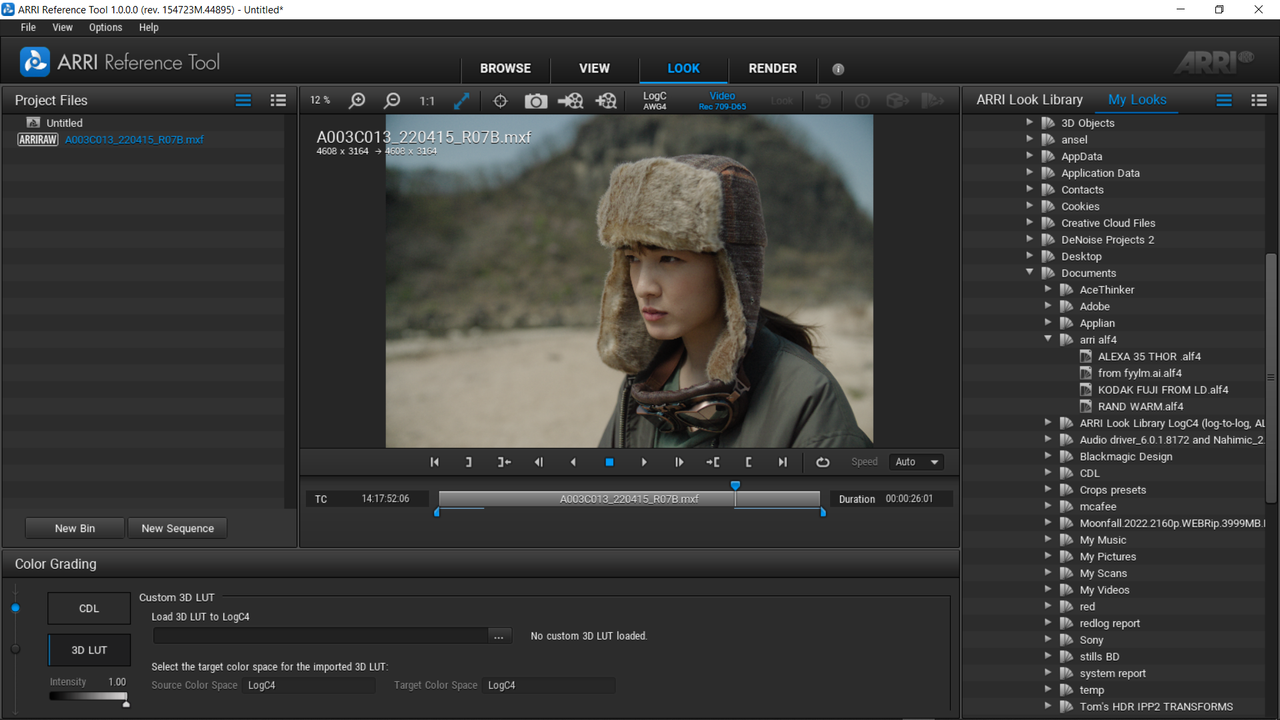The height and width of the screenshot is (720, 1280).
Task: Play the clip forward
Action: click(644, 462)
